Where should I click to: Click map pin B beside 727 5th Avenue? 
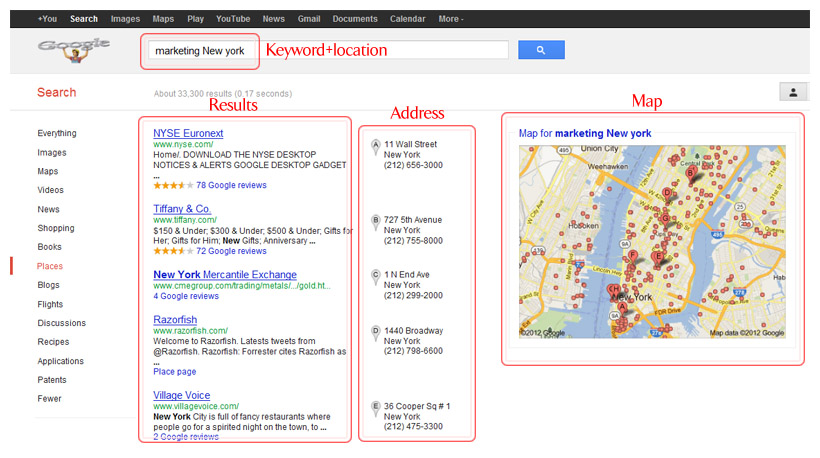coord(375,223)
